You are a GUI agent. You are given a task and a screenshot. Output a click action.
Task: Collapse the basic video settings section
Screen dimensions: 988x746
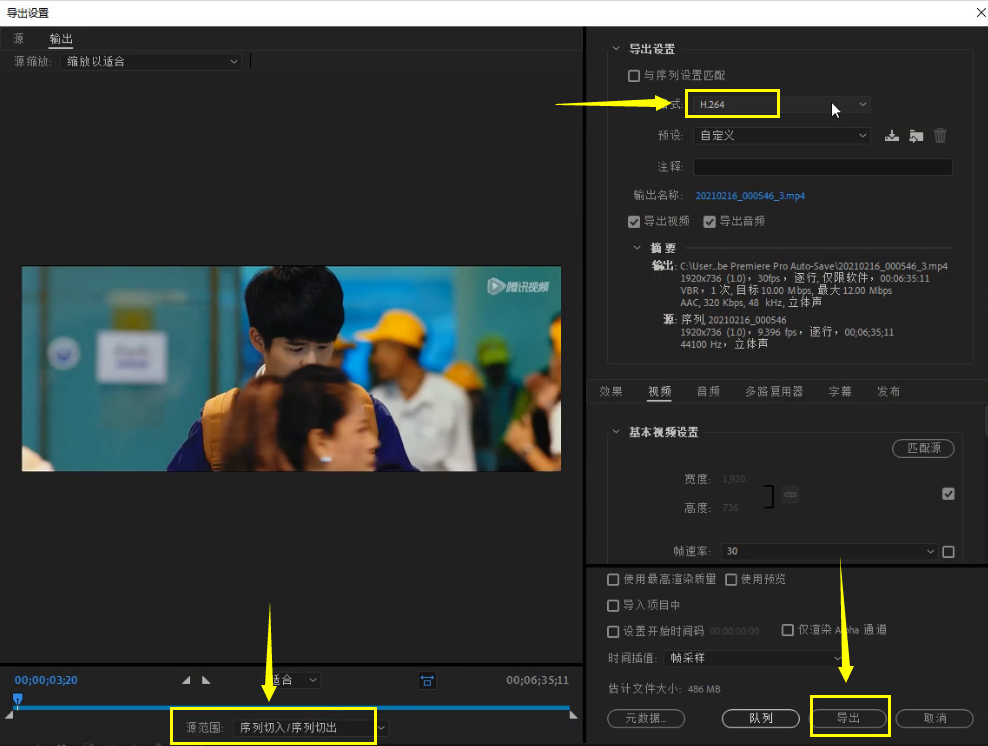616,432
